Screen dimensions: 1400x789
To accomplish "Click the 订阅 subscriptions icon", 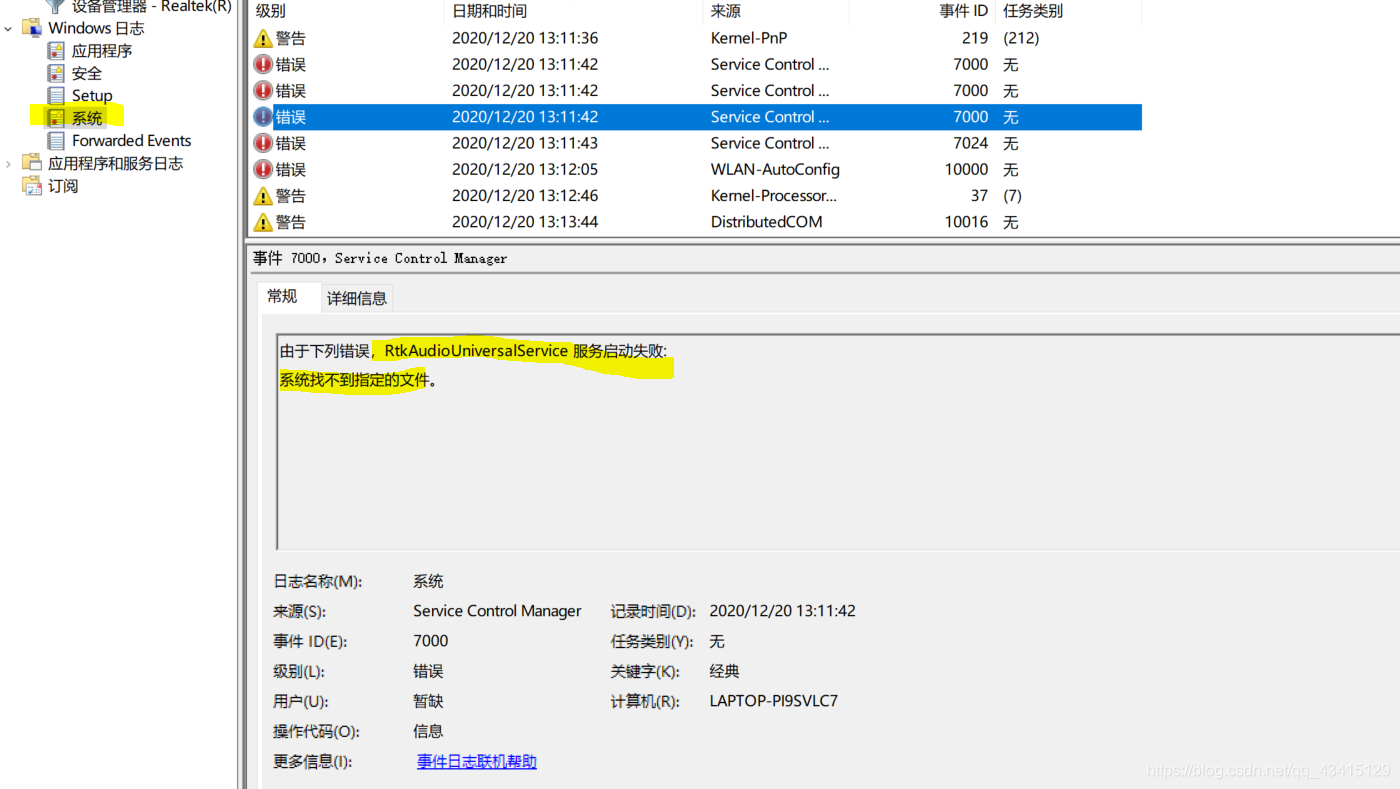I will [32, 185].
